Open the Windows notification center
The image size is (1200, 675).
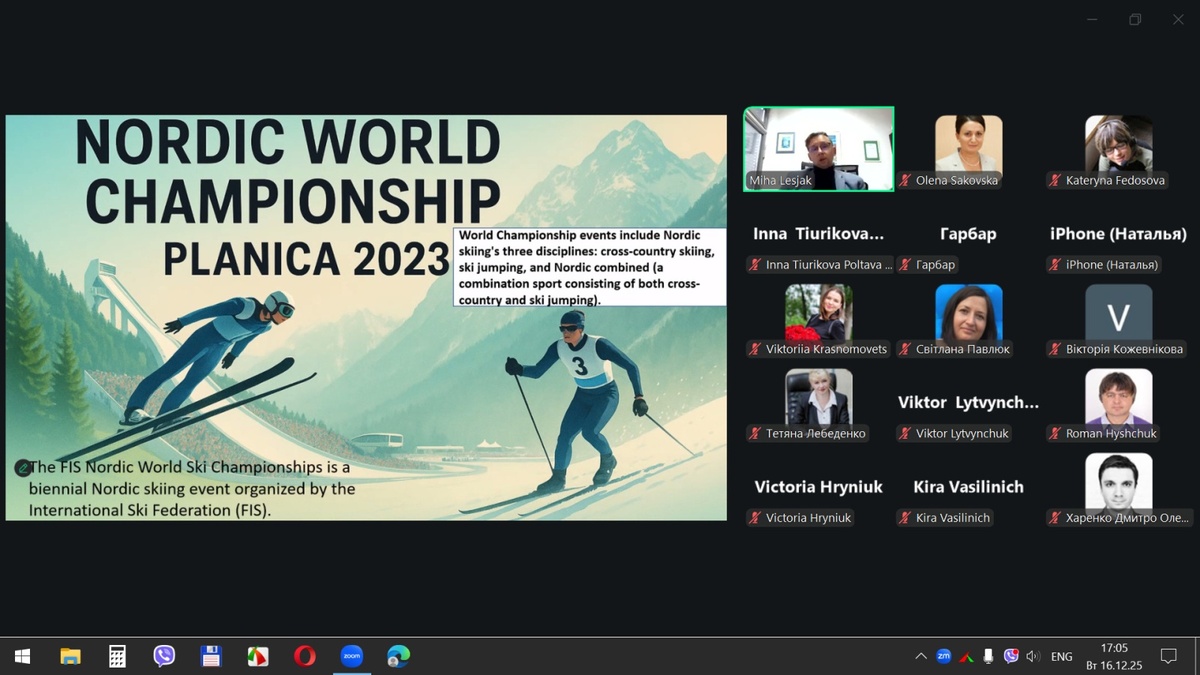click(x=1167, y=656)
